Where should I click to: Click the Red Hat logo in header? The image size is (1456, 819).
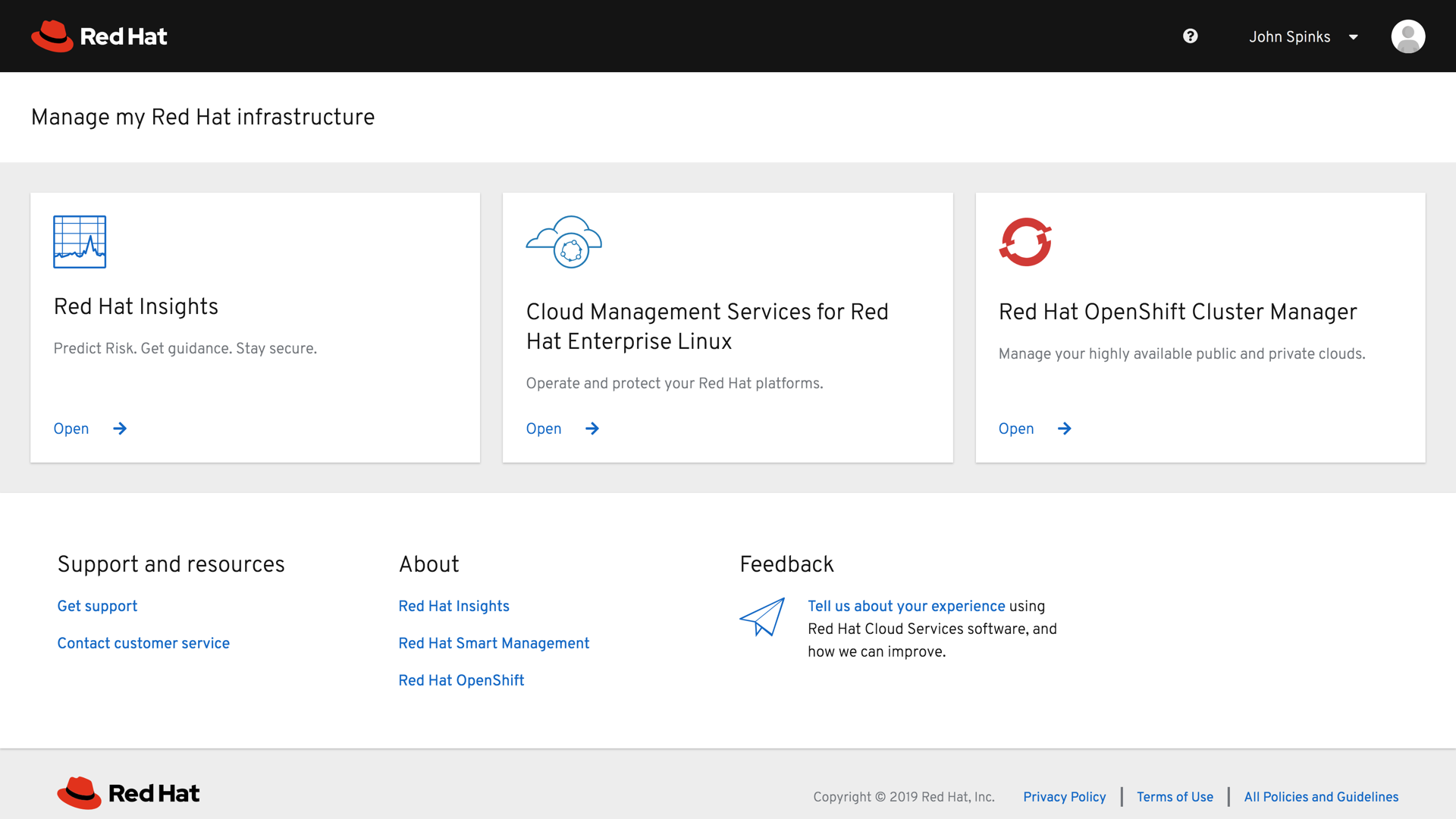(x=99, y=36)
